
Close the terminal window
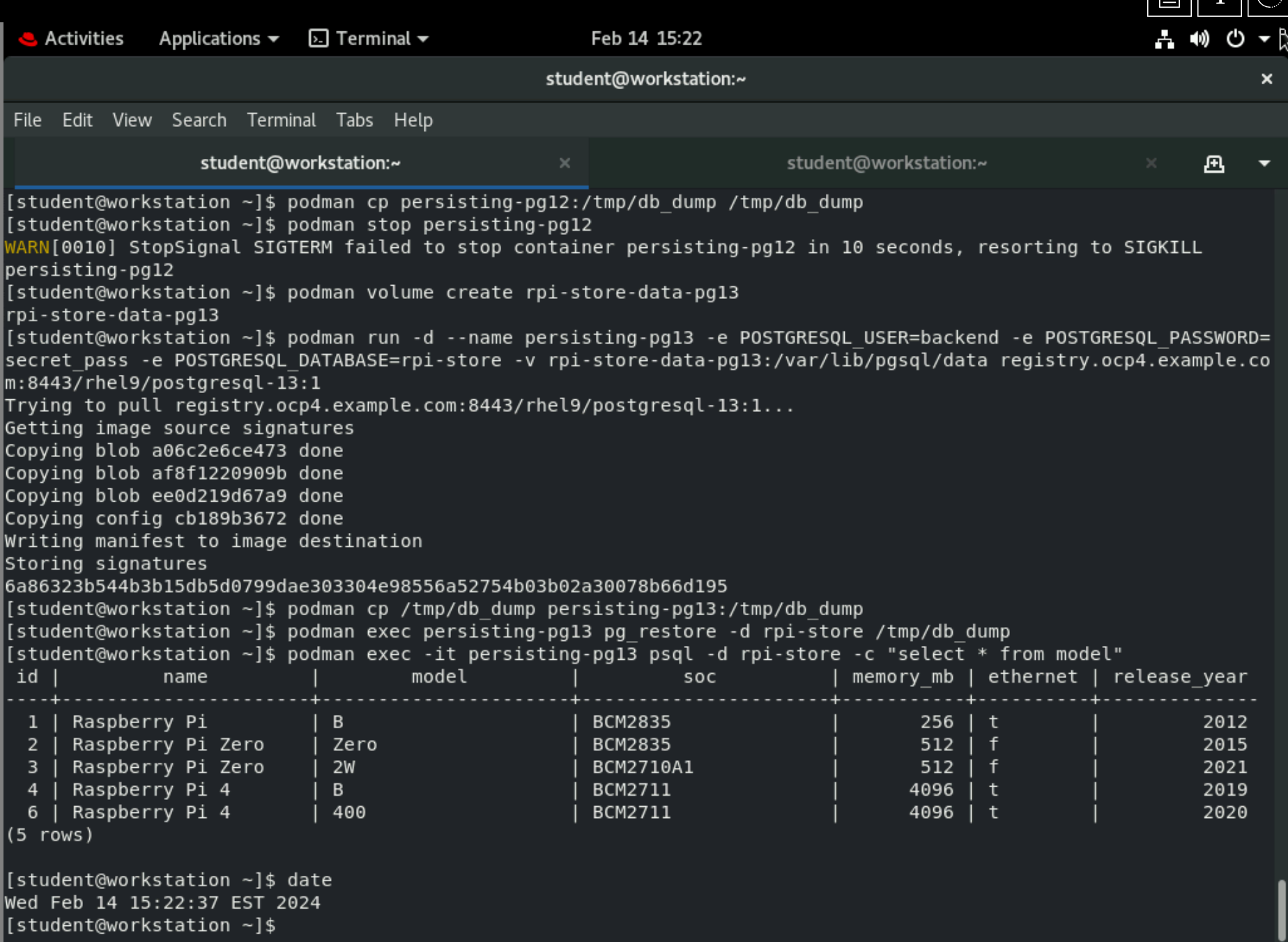coord(1266,78)
